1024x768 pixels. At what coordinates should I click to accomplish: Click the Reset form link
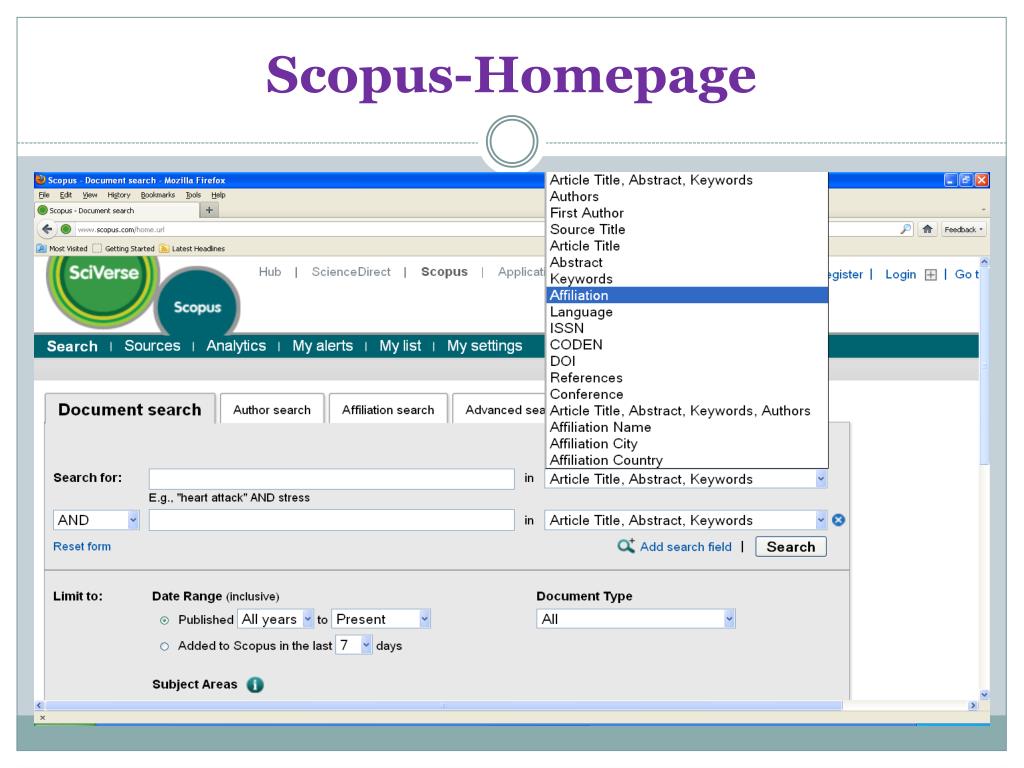pyautogui.click(x=82, y=546)
